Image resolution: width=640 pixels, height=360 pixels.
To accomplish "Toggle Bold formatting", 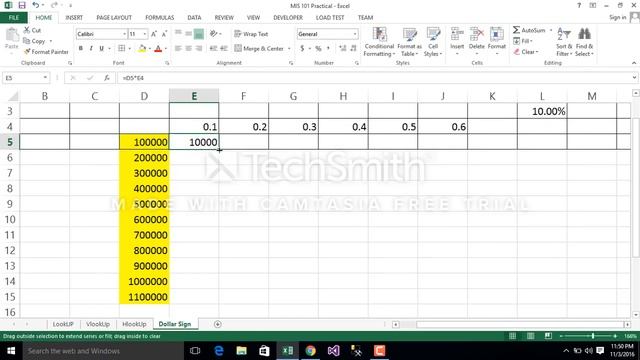I will 81,49.
